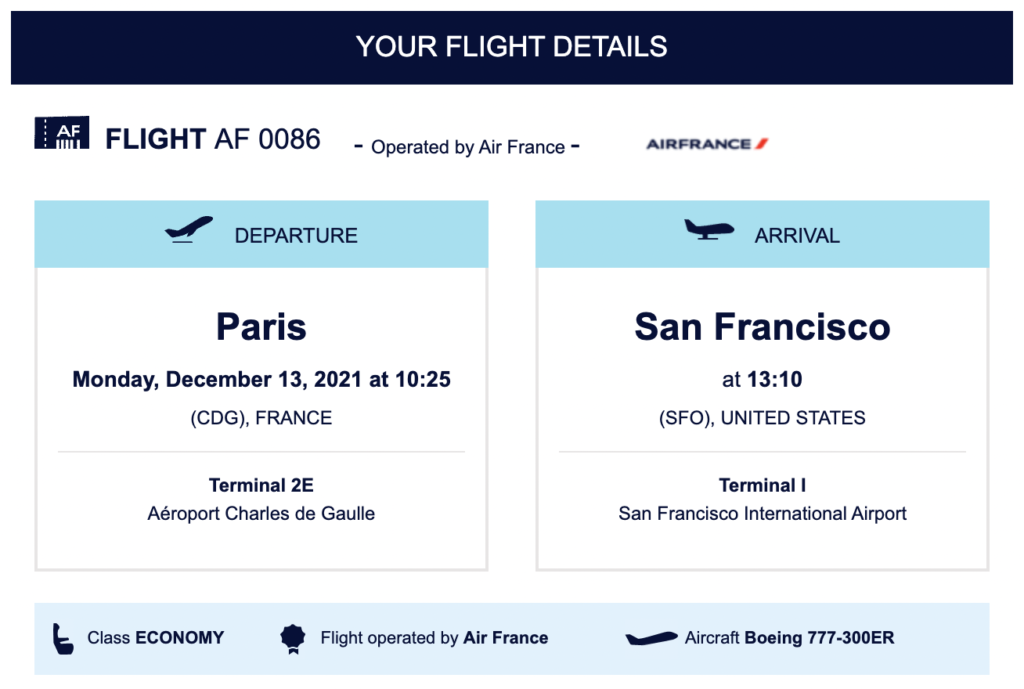Viewport: 1024px width, 689px height.
Task: Click the Class ECONOMY label
Action: tap(155, 637)
